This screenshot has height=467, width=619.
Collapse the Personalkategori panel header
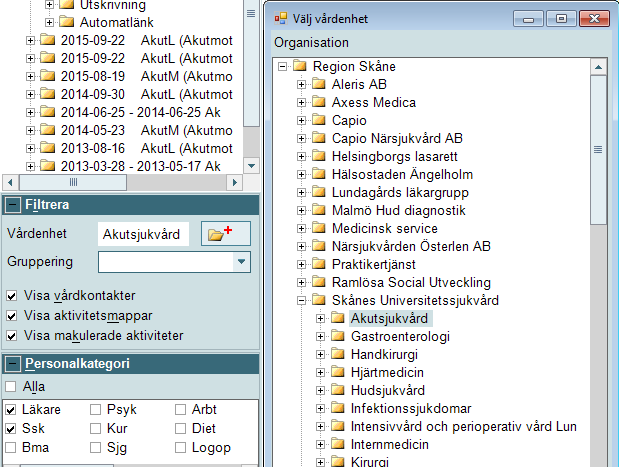[13, 364]
